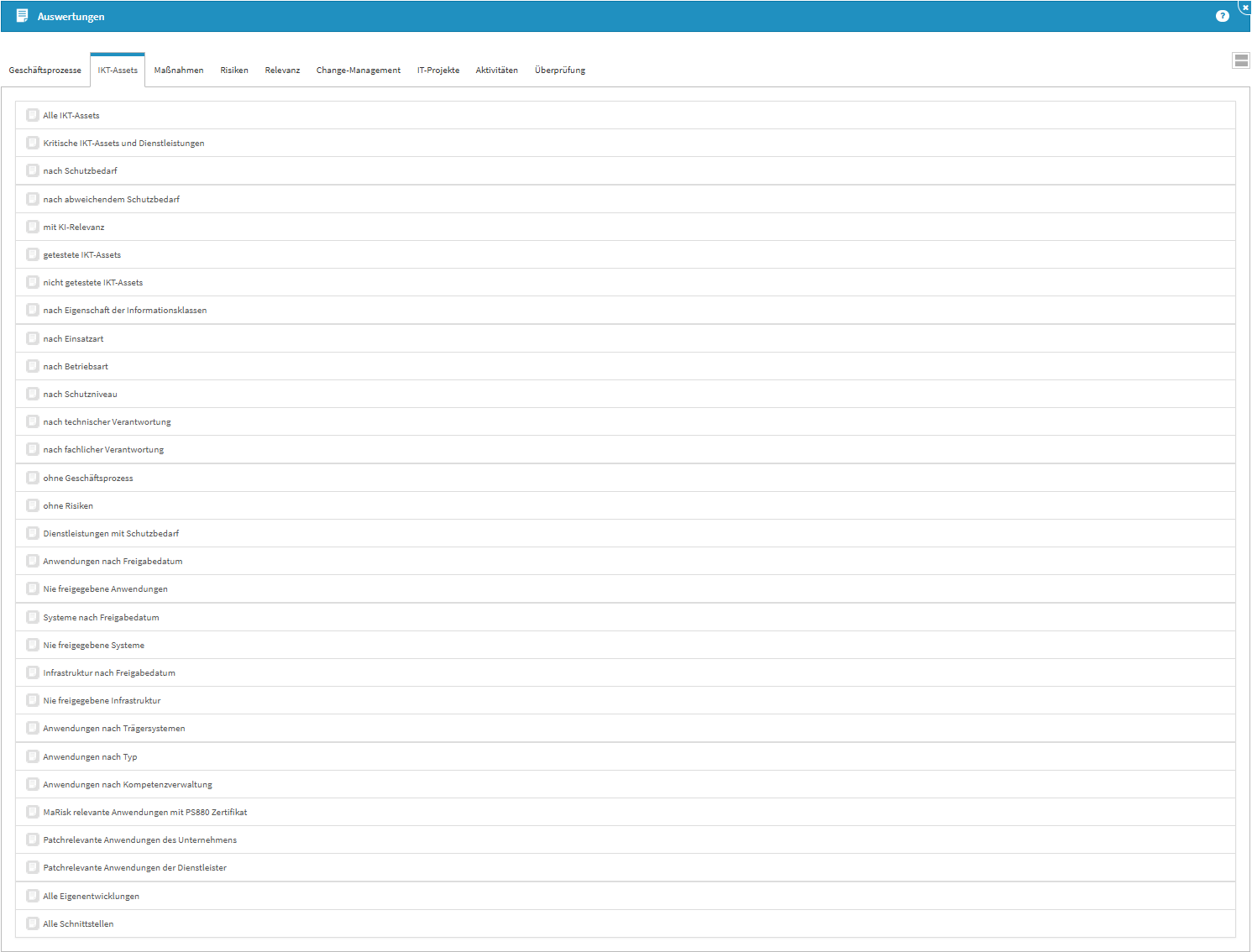The image size is (1252, 952).
Task: Click the layout view icon beside the tabs
Action: pos(1240,60)
